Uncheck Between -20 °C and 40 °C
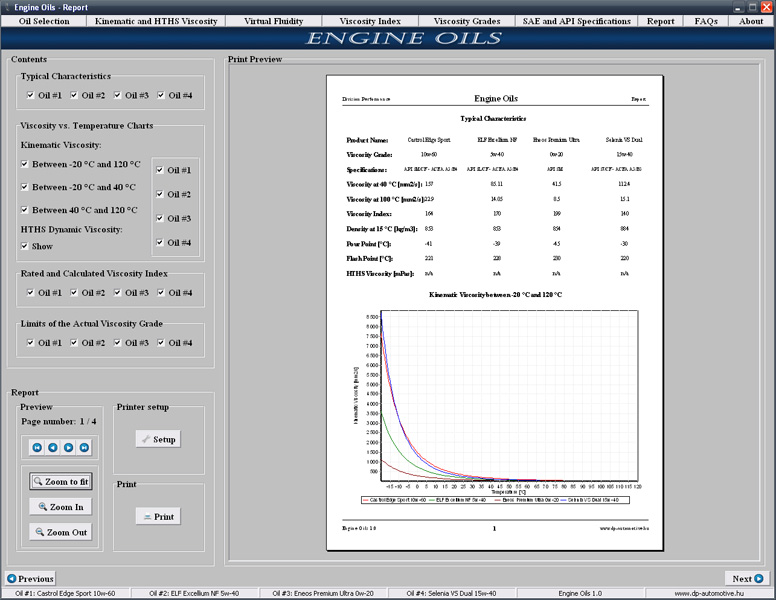 pyautogui.click(x=25, y=187)
